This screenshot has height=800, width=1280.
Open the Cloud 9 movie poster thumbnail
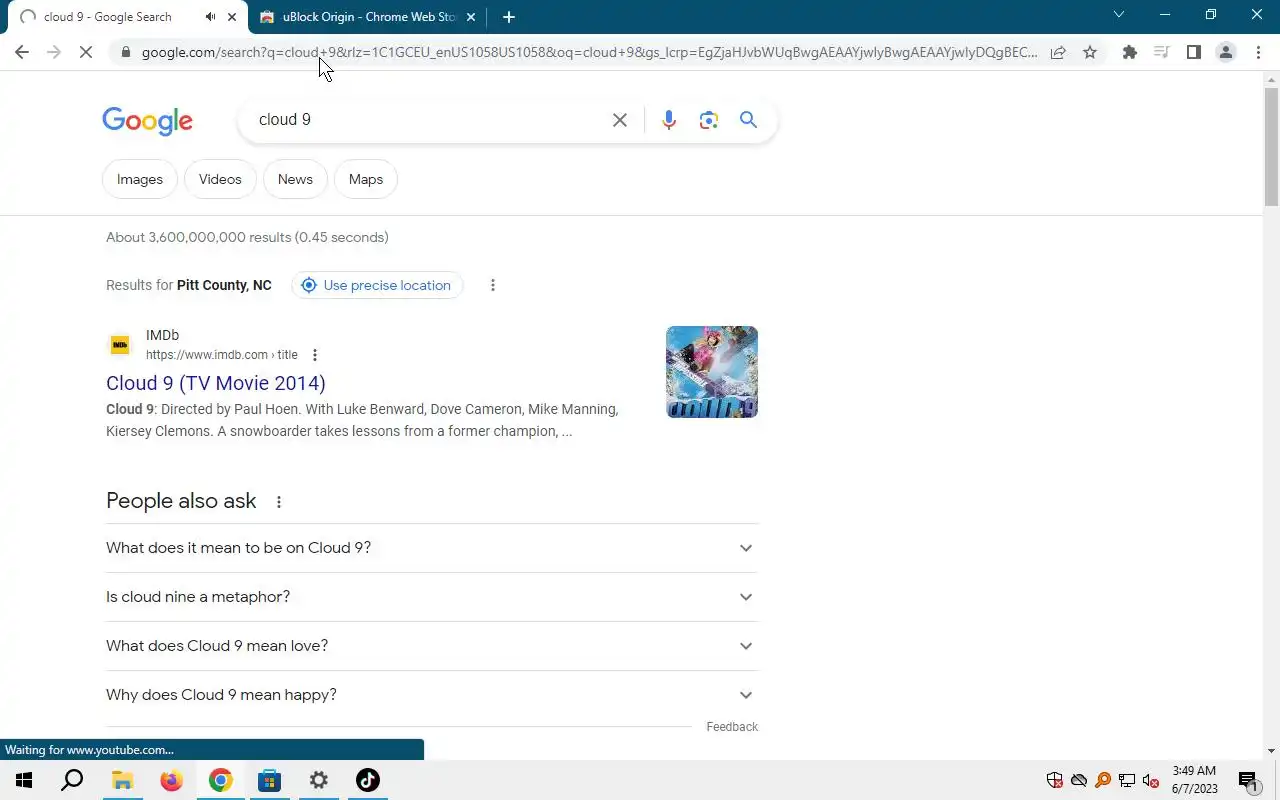[712, 372]
